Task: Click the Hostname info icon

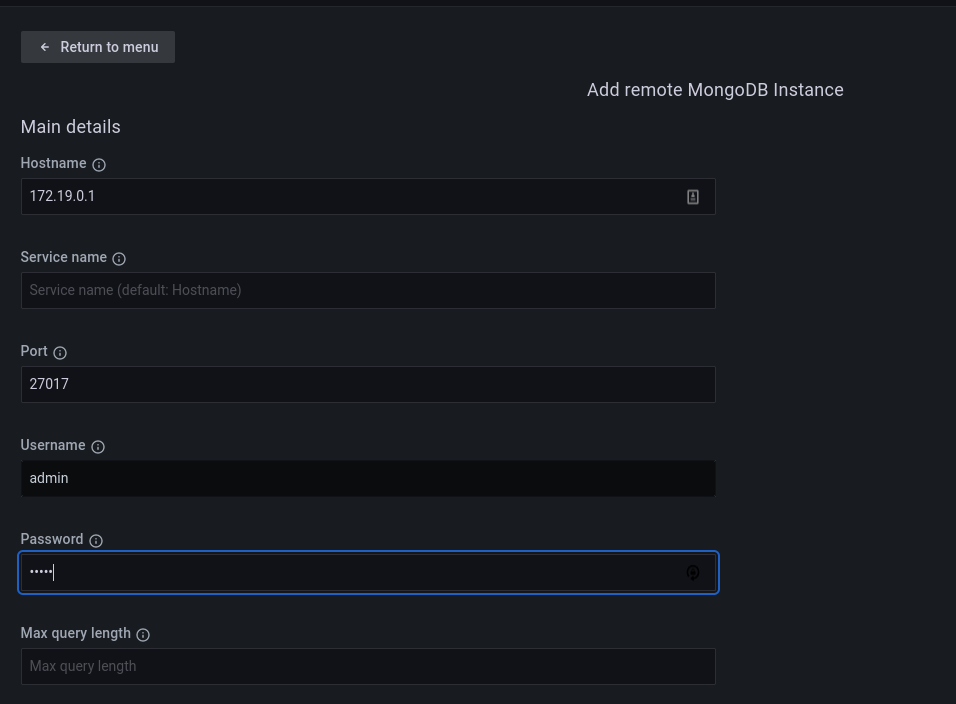Action: tap(98, 164)
